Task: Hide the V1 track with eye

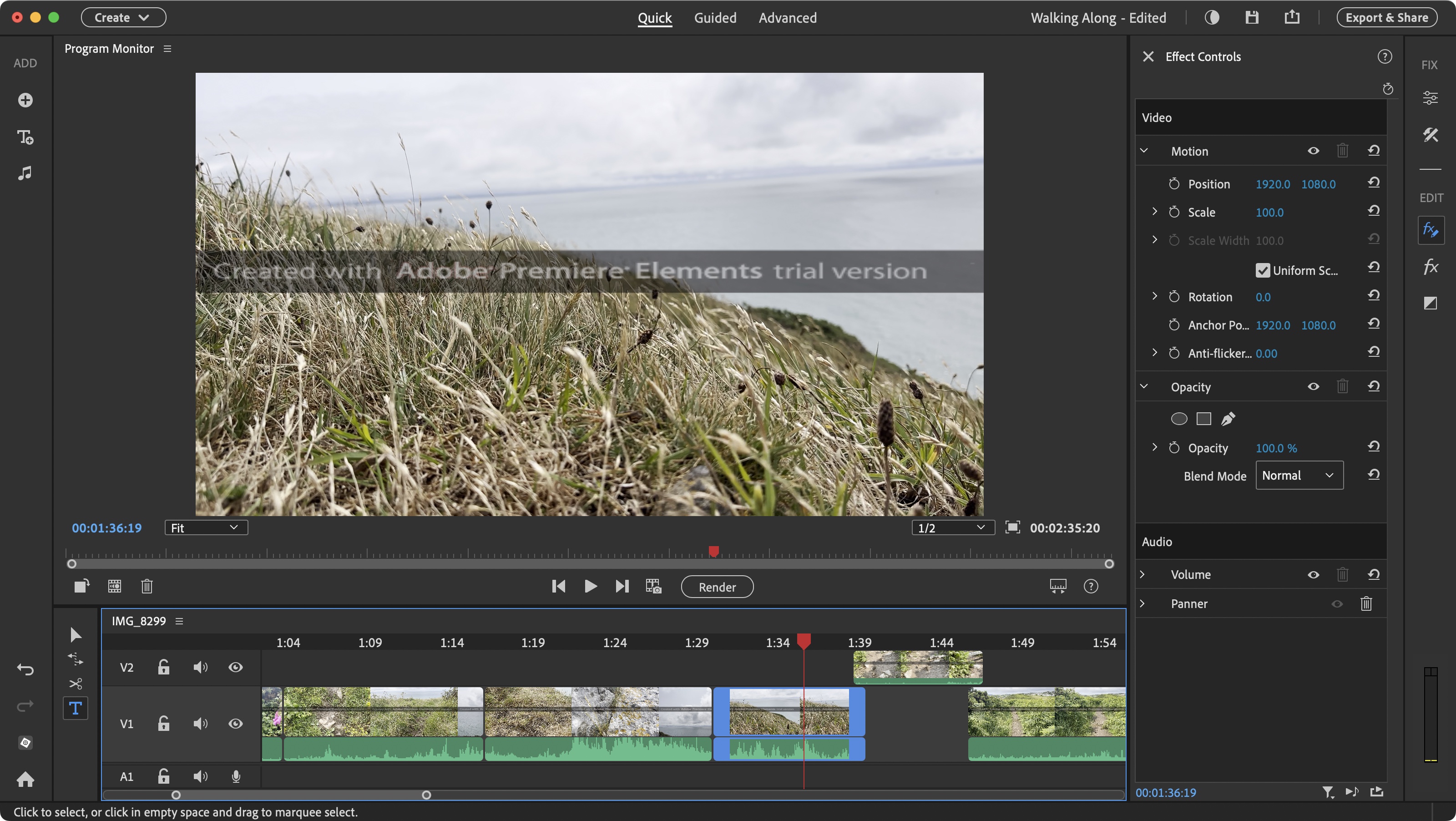Action: [236, 724]
